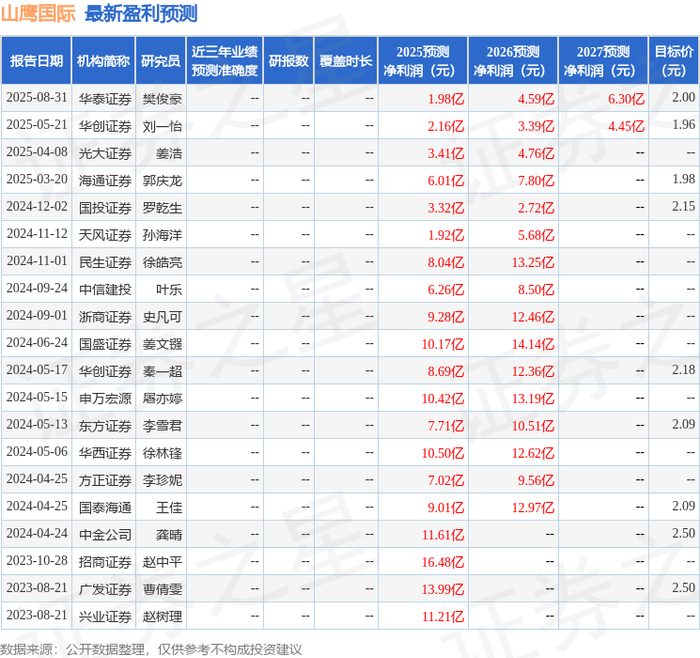Click the 2.15 target price
This screenshot has width=700, height=658.
(683, 206)
